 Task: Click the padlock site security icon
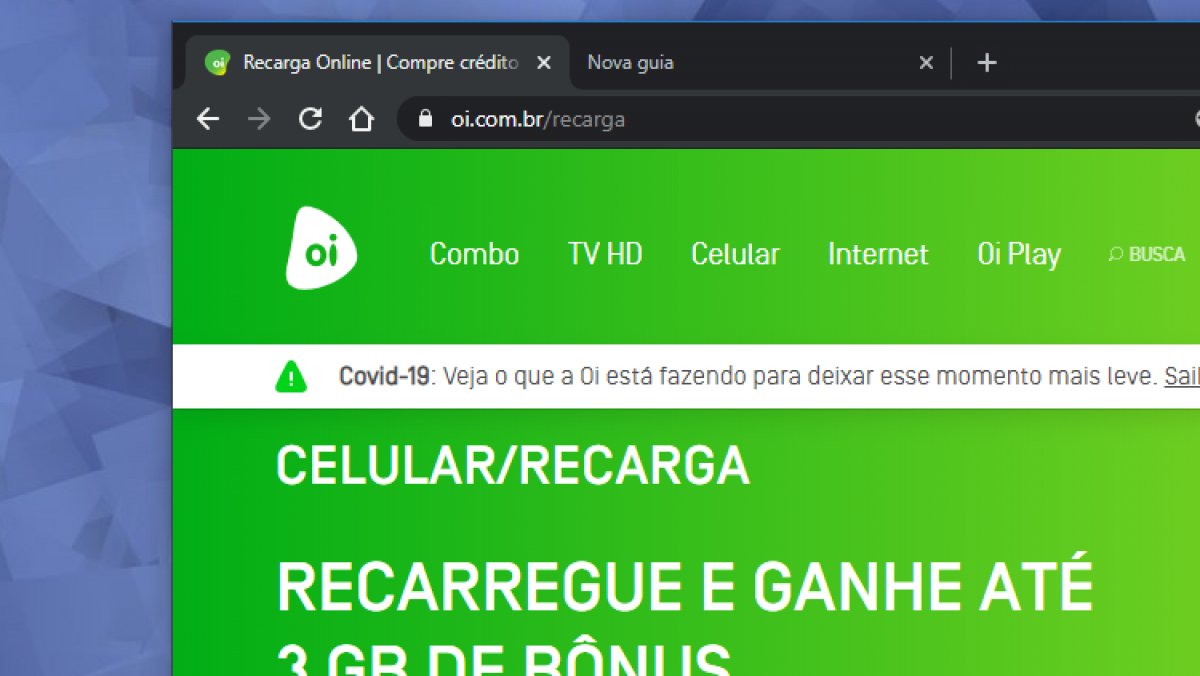point(426,119)
